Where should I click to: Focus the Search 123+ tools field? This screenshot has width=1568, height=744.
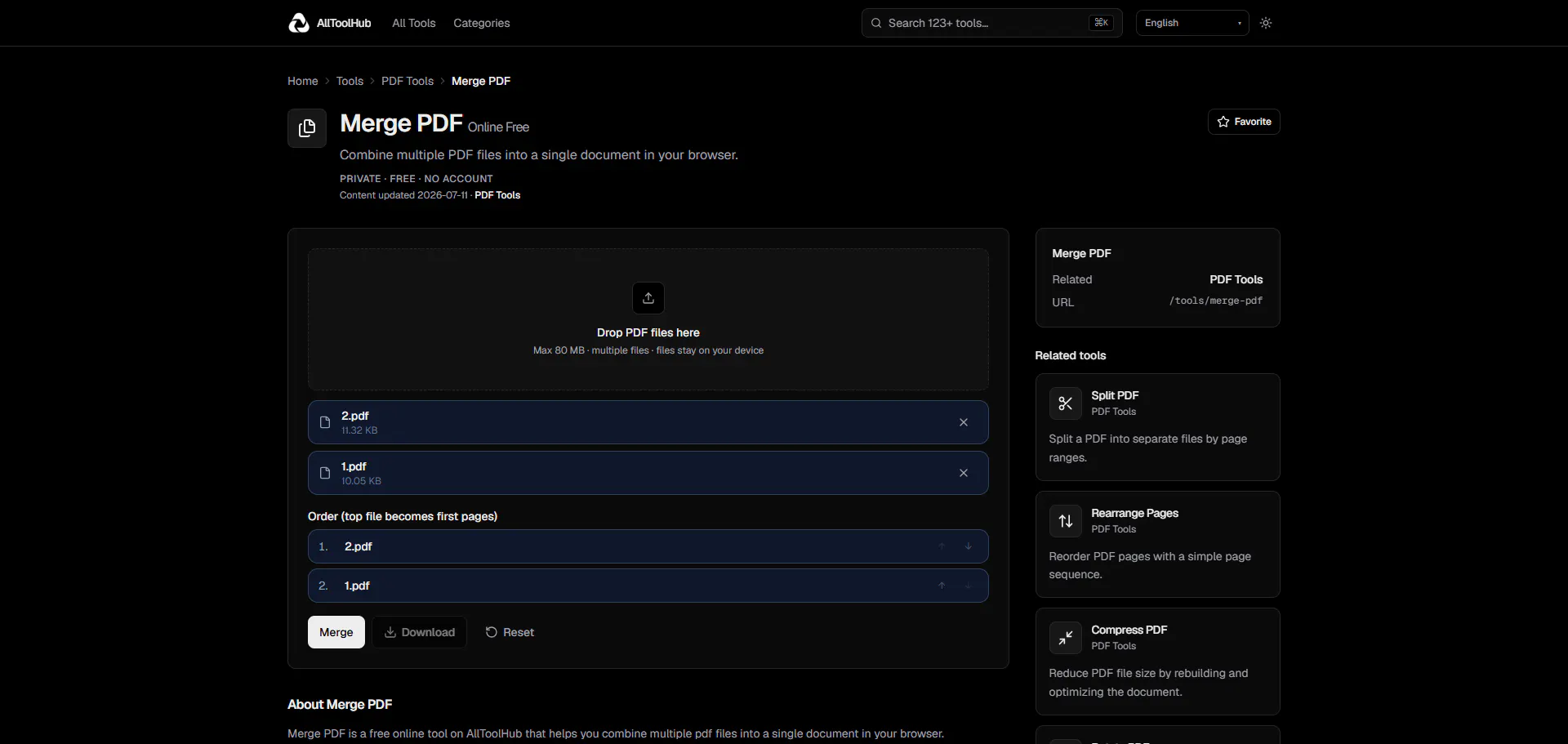coord(992,23)
